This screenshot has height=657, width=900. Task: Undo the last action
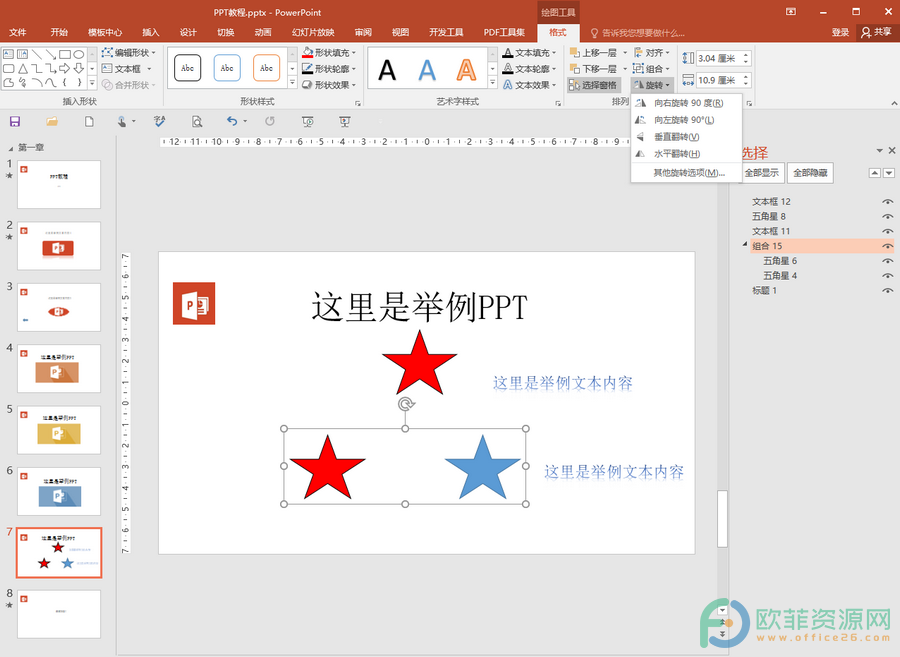point(232,121)
